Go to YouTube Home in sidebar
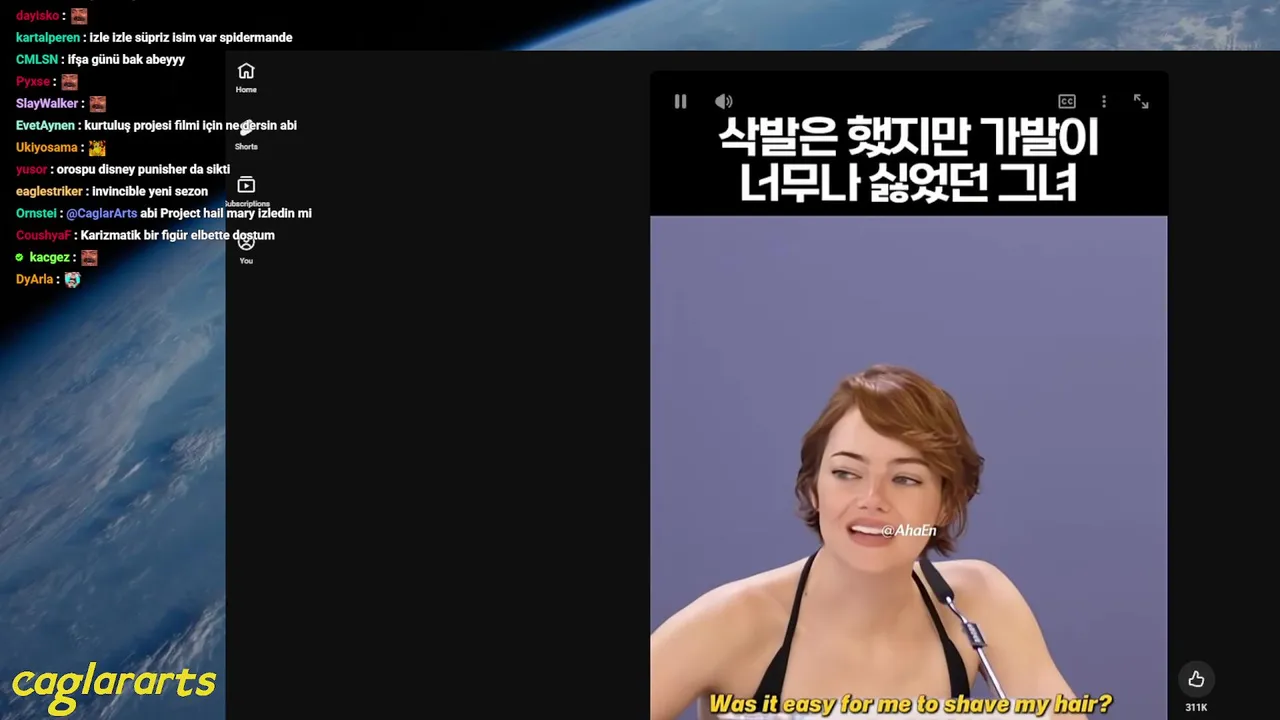This screenshot has height=720, width=1280. (x=246, y=78)
